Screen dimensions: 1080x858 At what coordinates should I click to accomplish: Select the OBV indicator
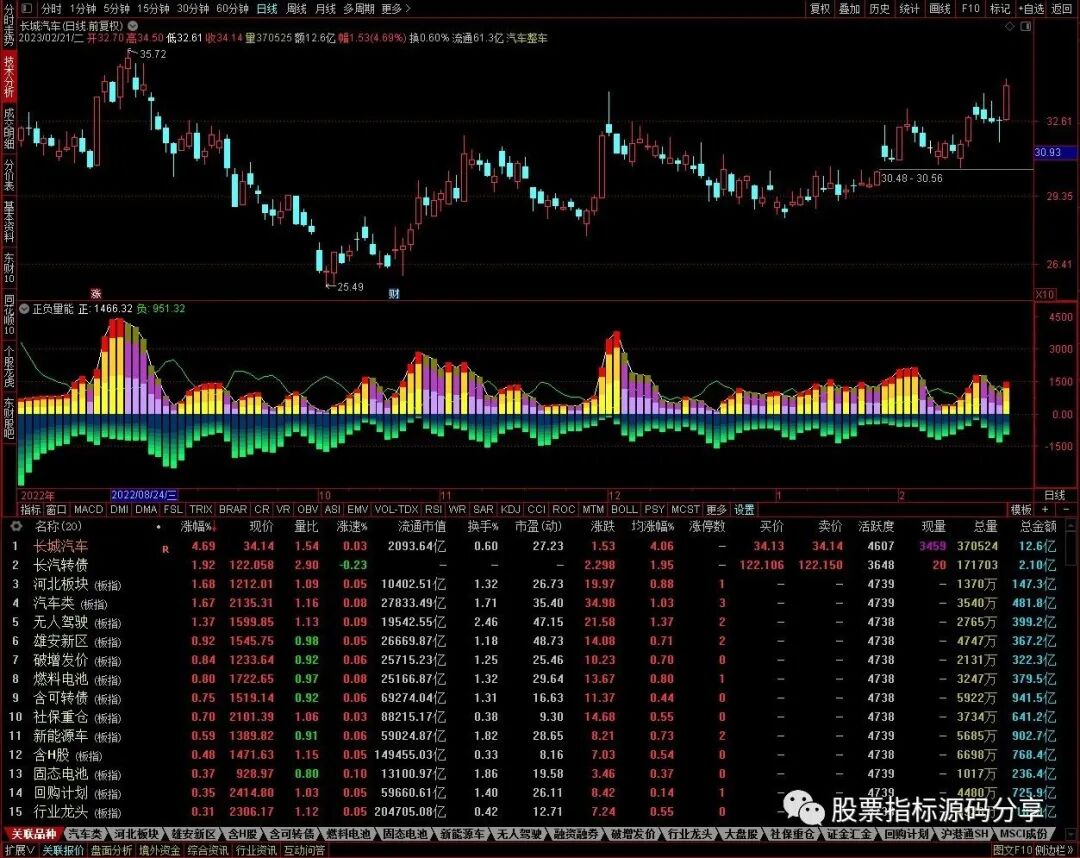tap(307, 510)
